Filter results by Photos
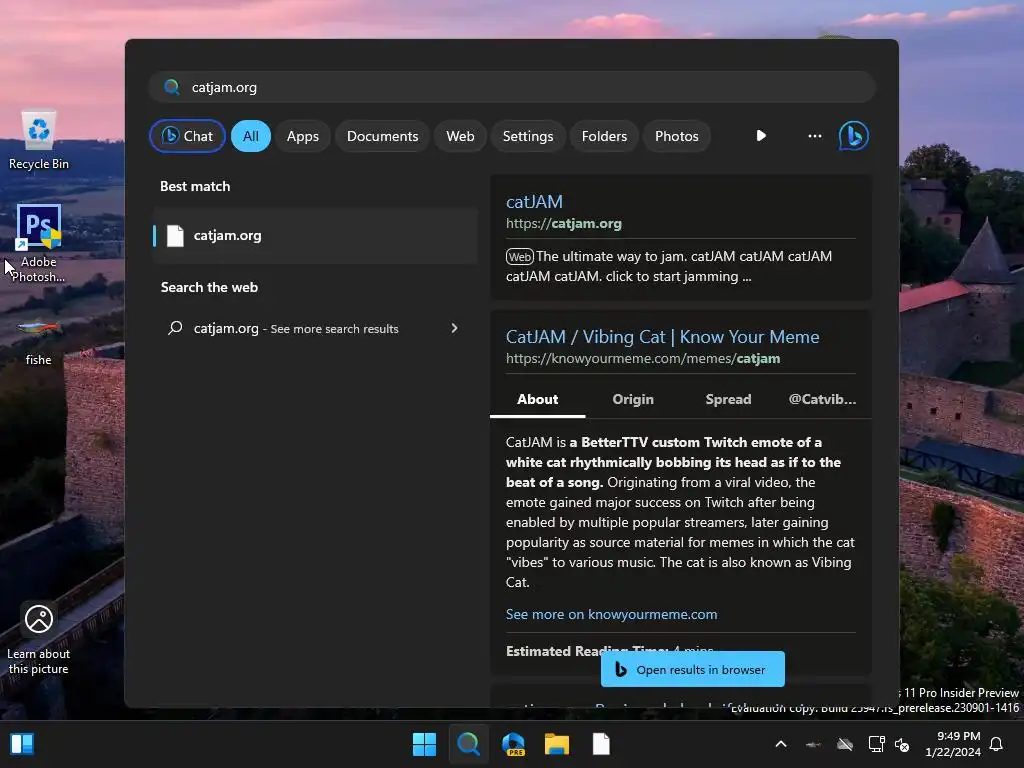This screenshot has height=768, width=1024. 677,136
